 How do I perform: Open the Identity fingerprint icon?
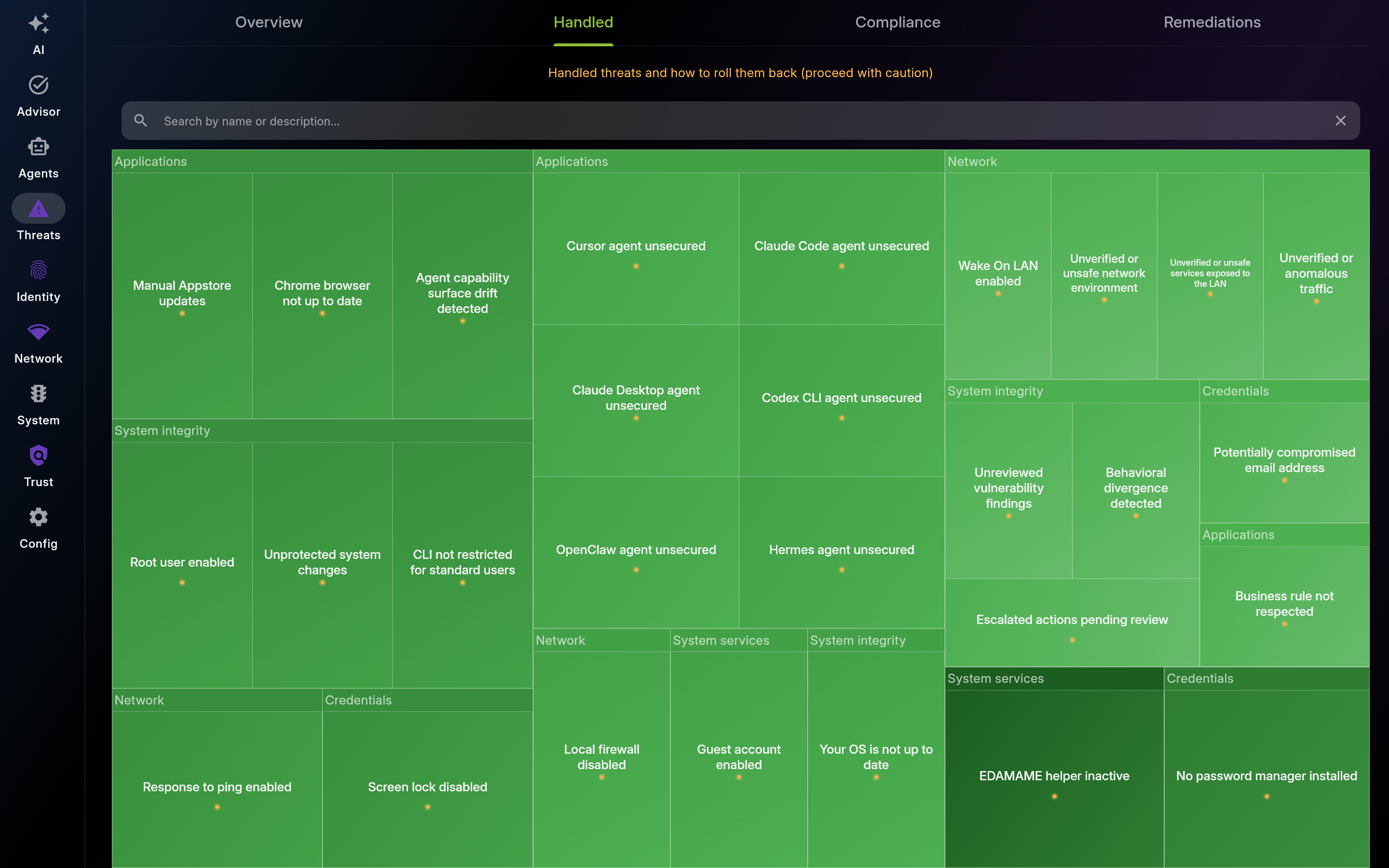[x=39, y=271]
